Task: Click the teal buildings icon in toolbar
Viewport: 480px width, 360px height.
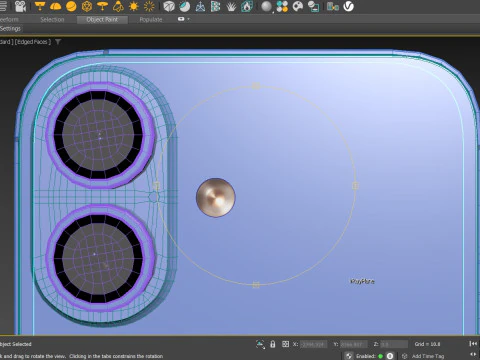Action: pos(333,6)
